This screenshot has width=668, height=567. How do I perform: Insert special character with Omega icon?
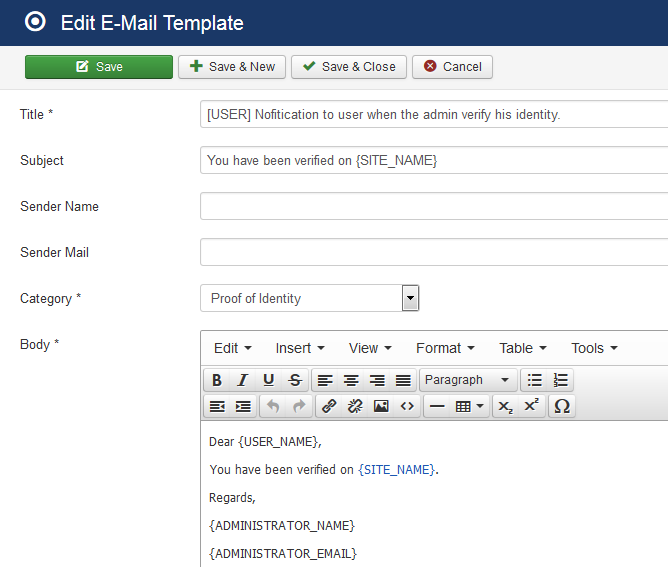[x=562, y=406]
